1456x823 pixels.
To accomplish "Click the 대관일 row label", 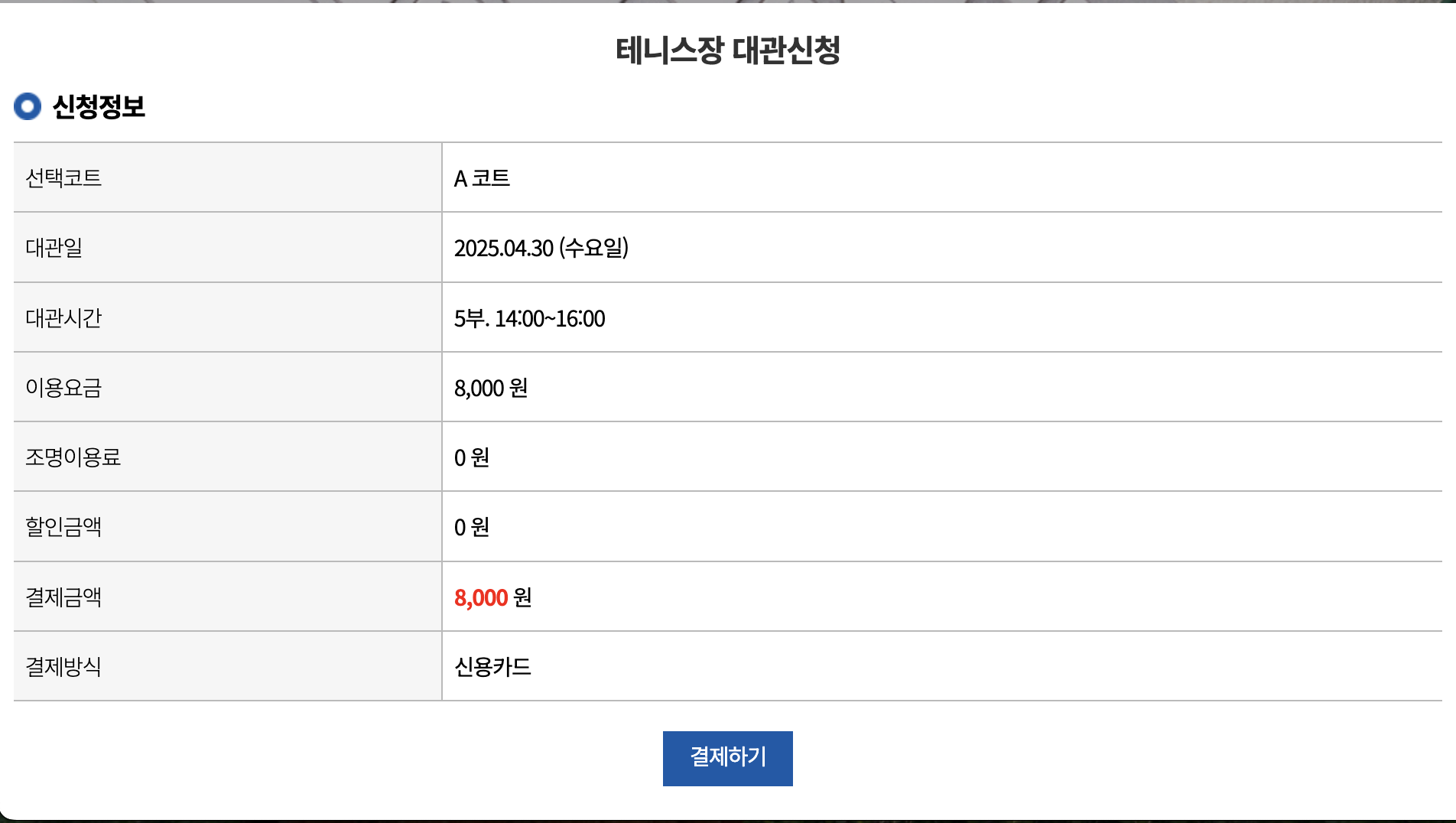I will click(54, 248).
